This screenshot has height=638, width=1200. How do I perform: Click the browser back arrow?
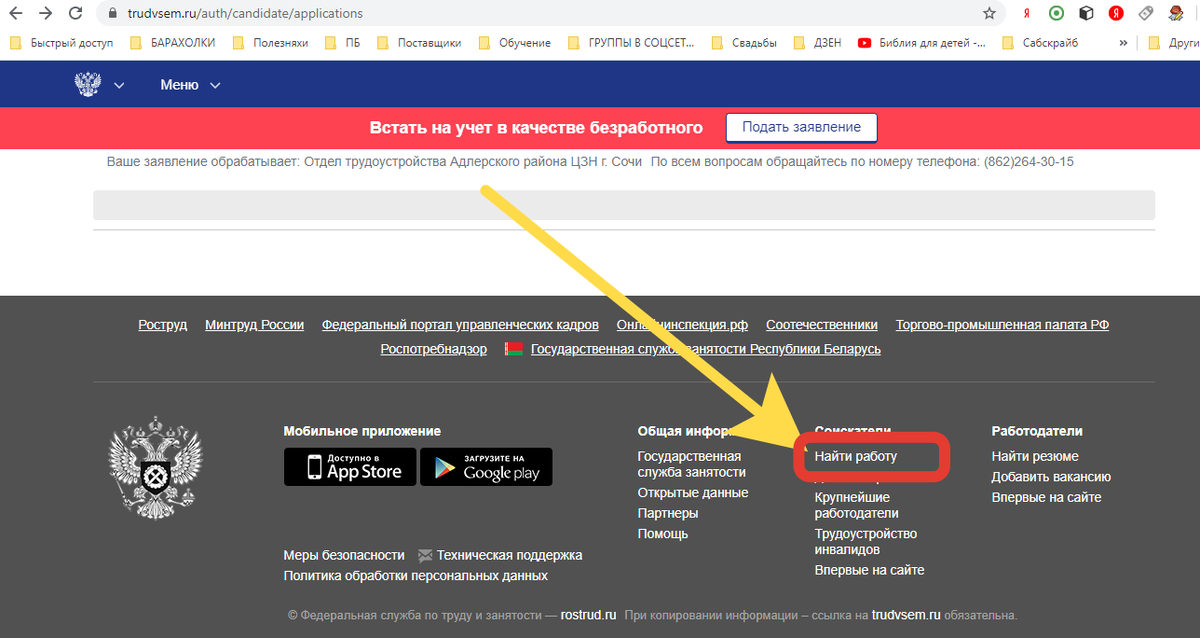point(14,14)
